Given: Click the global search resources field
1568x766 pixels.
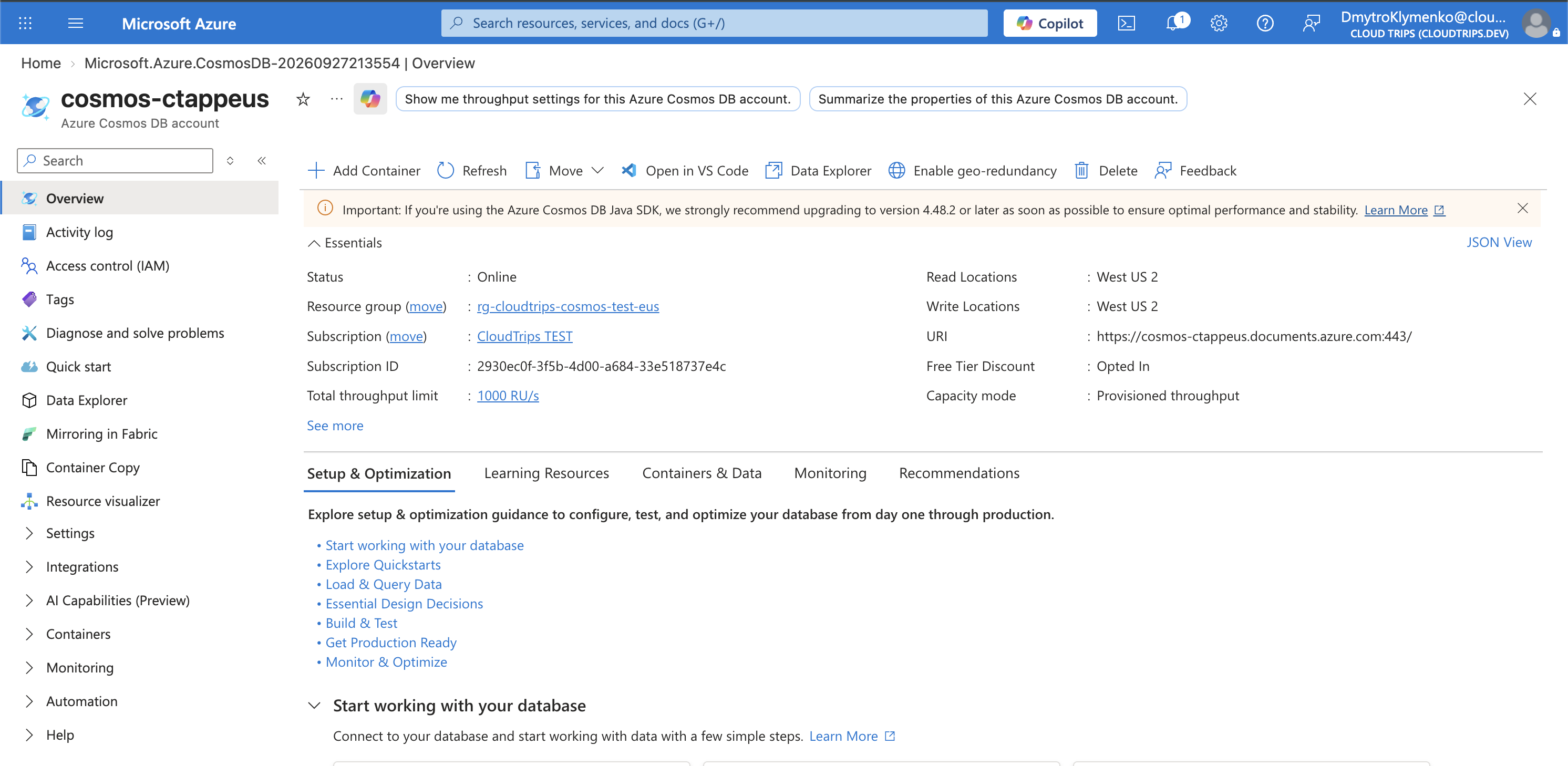Looking at the screenshot, I should [714, 23].
